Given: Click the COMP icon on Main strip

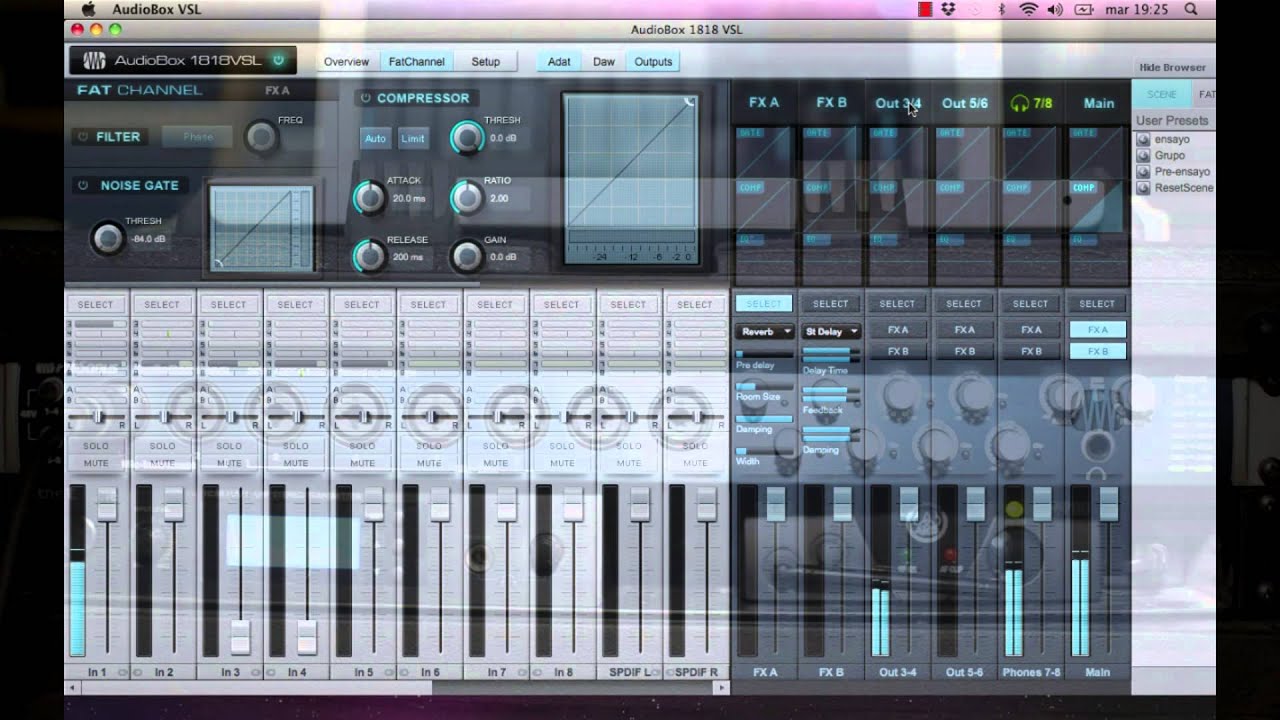Looking at the screenshot, I should click(1083, 187).
